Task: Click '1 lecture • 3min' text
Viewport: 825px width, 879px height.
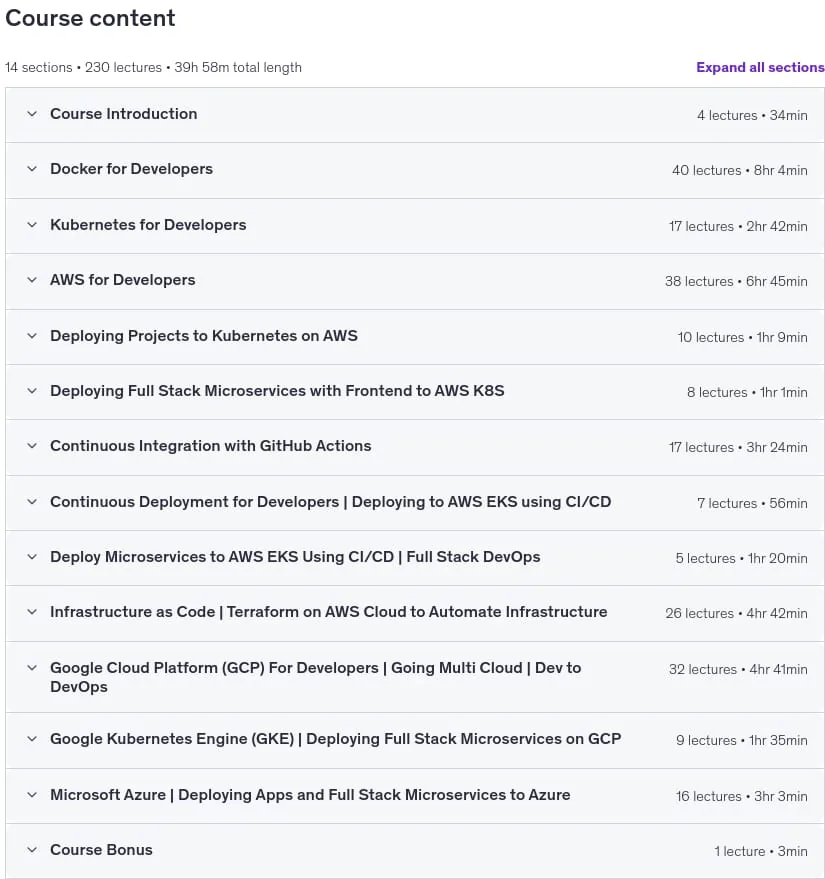Action: [x=761, y=852]
